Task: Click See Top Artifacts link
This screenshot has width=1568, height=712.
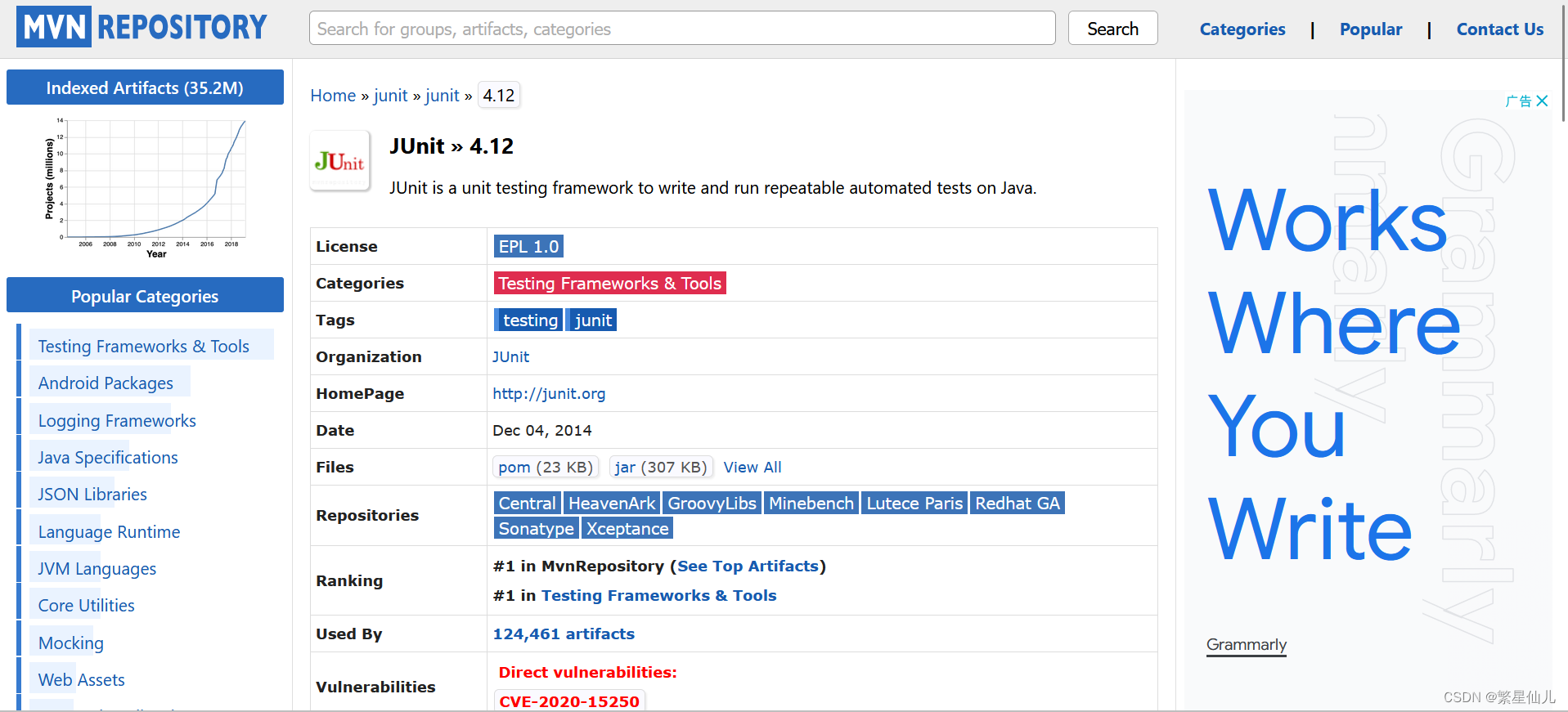Action: tap(748, 566)
